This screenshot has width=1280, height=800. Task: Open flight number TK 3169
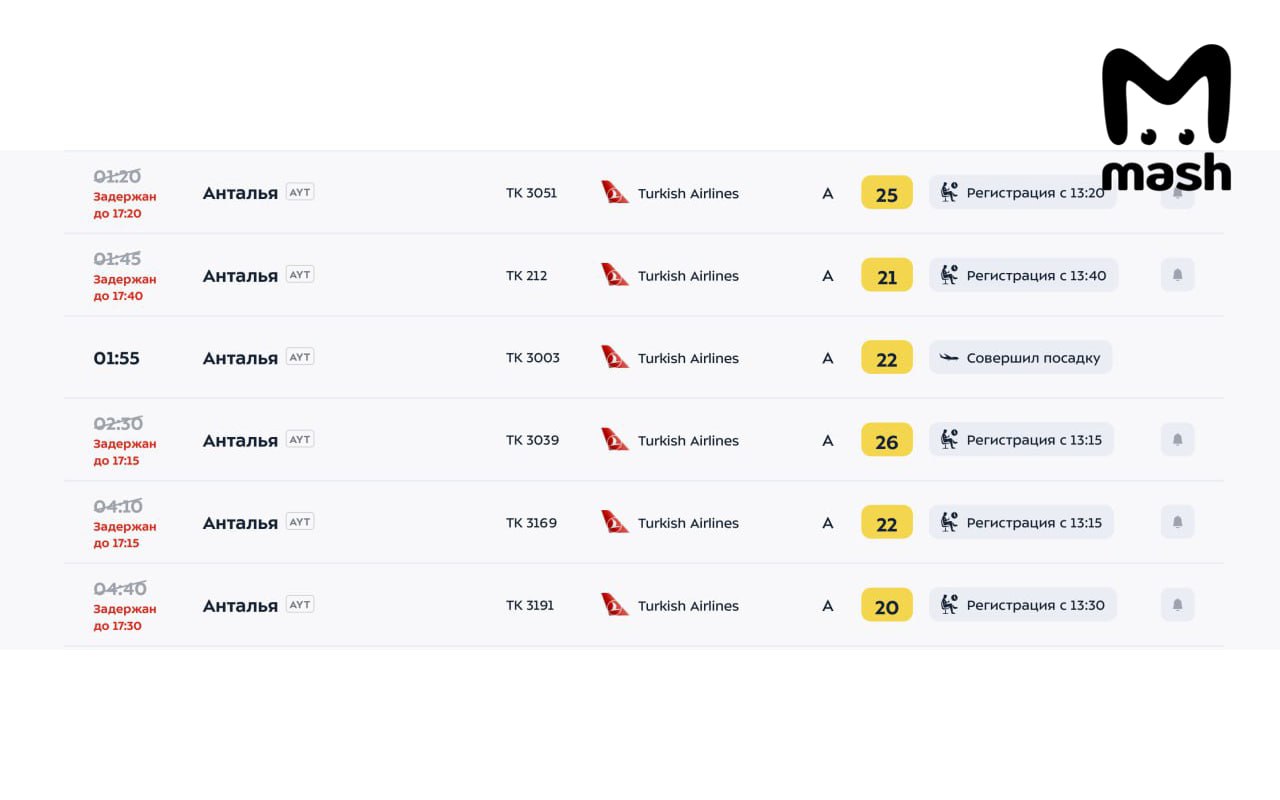pyautogui.click(x=531, y=522)
